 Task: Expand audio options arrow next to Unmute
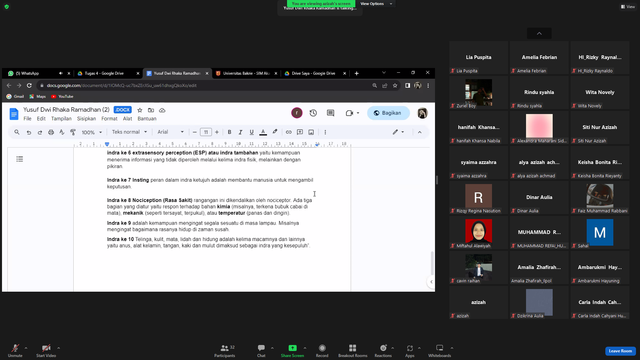coord(26,348)
